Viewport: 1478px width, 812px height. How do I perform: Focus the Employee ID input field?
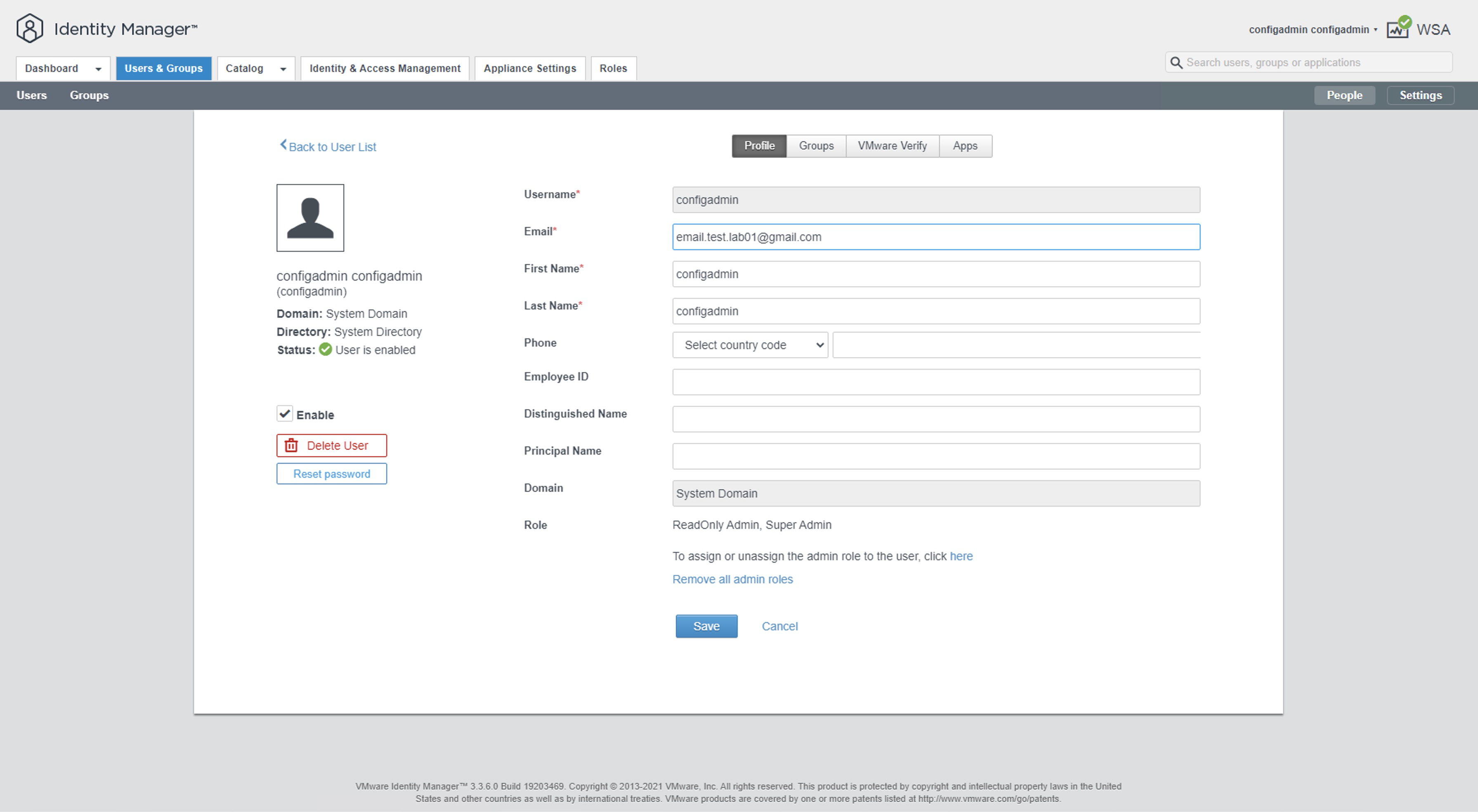pos(935,382)
